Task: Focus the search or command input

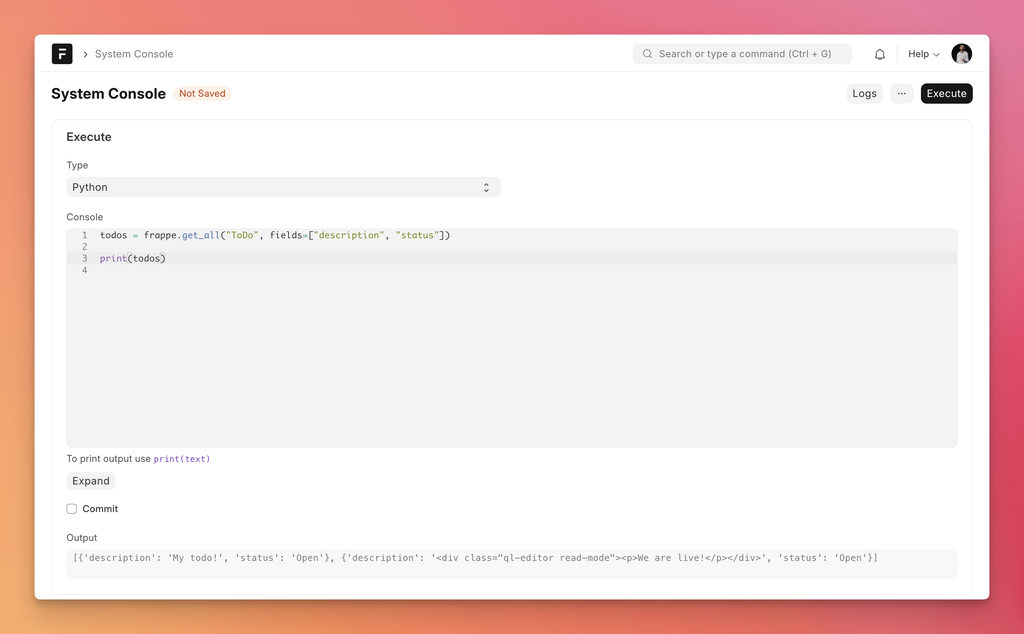Action: coord(750,54)
